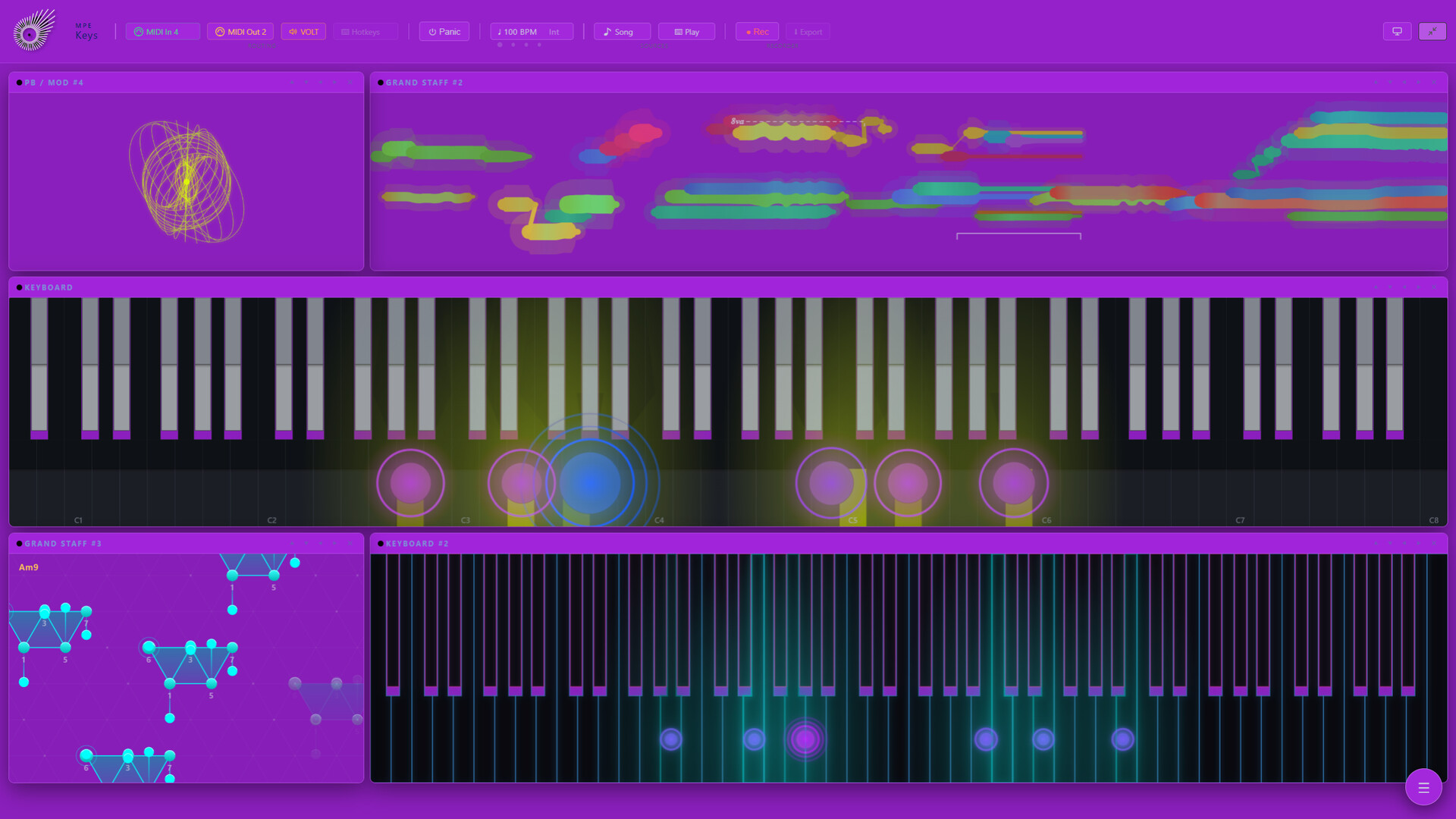Image resolution: width=1456 pixels, height=819 pixels.
Task: Click the Am9 chord label
Action: pyautogui.click(x=28, y=567)
